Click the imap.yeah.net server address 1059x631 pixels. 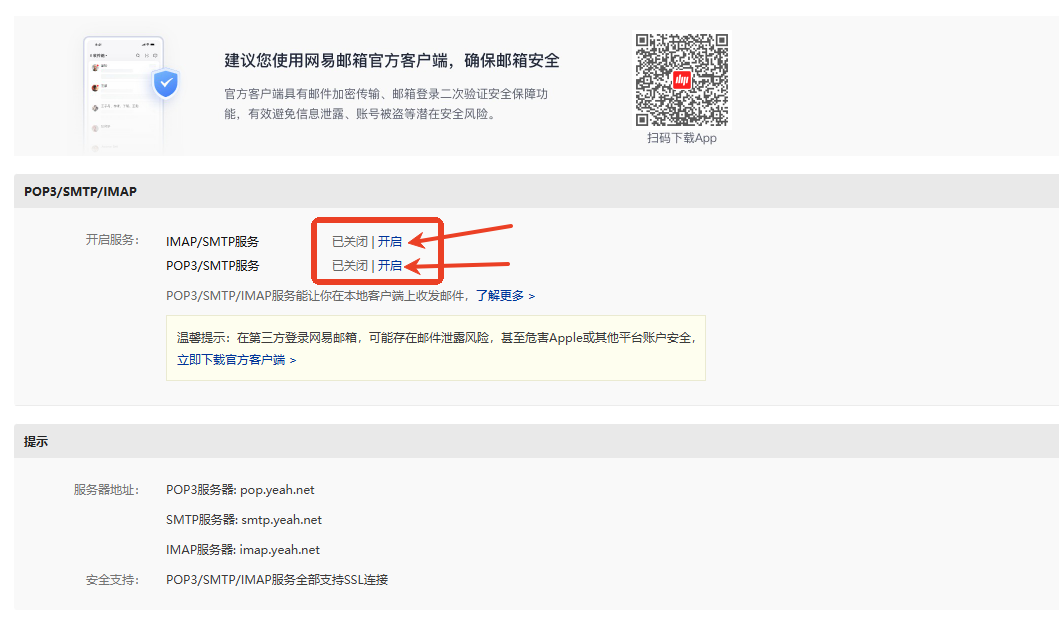pyautogui.click(x=280, y=550)
